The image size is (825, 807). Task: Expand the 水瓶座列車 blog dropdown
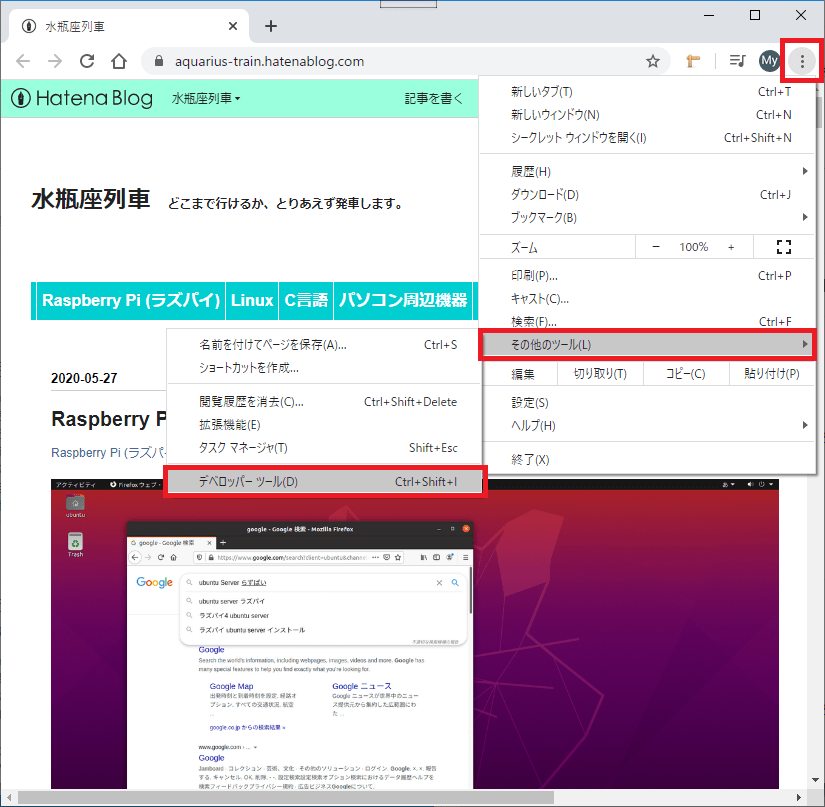click(206, 98)
